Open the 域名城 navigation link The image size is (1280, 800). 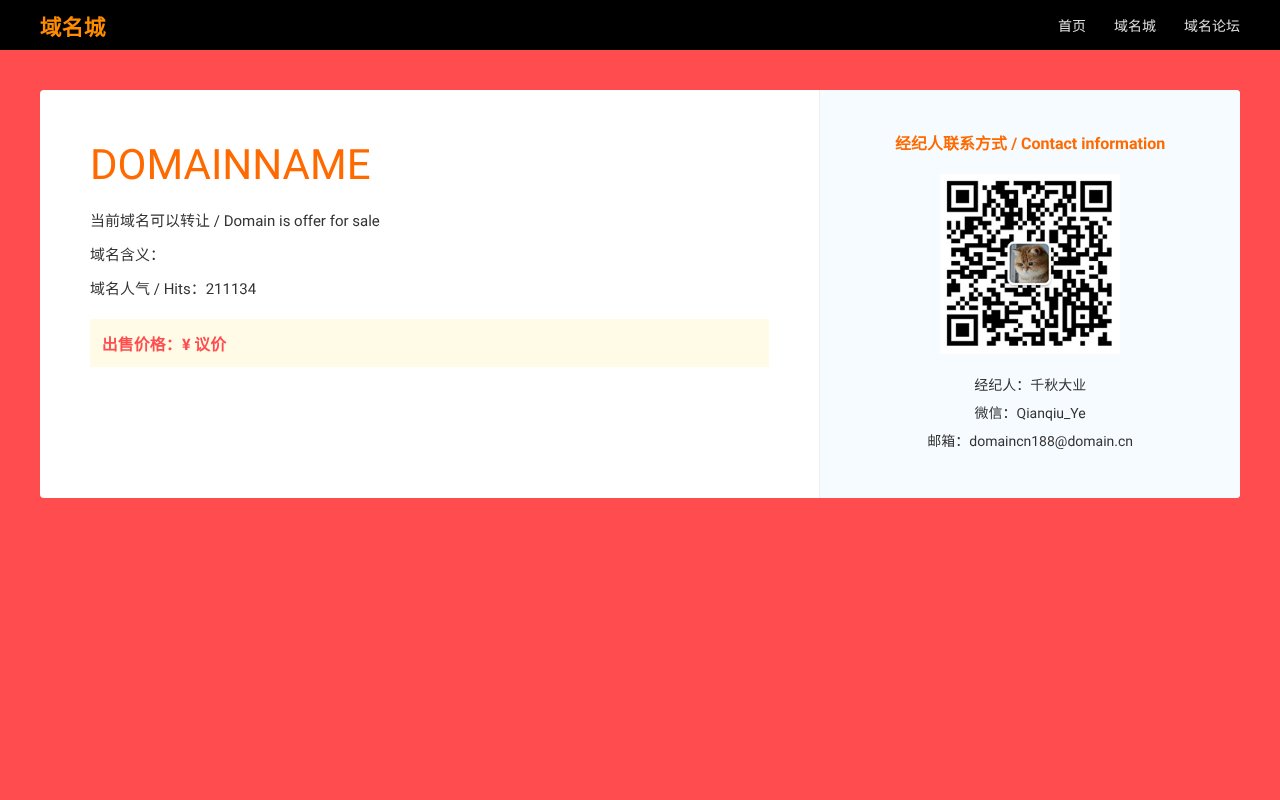(1134, 26)
